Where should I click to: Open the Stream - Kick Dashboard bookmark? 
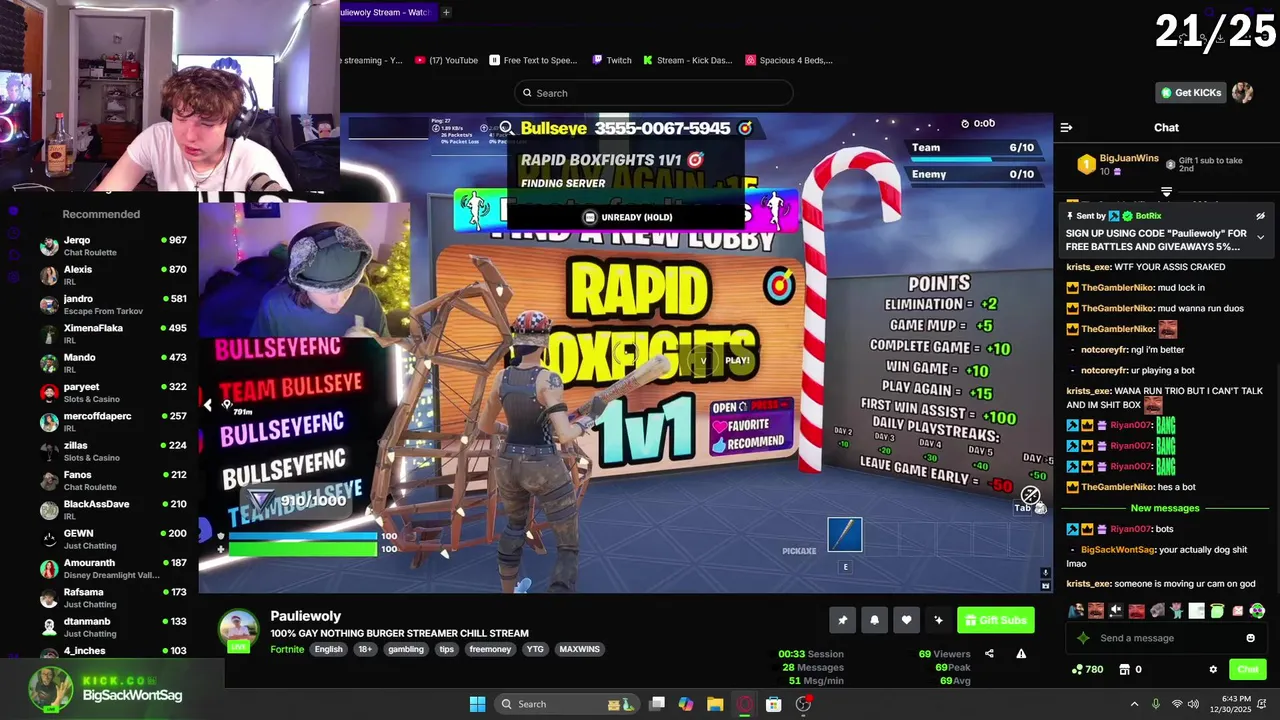point(687,60)
